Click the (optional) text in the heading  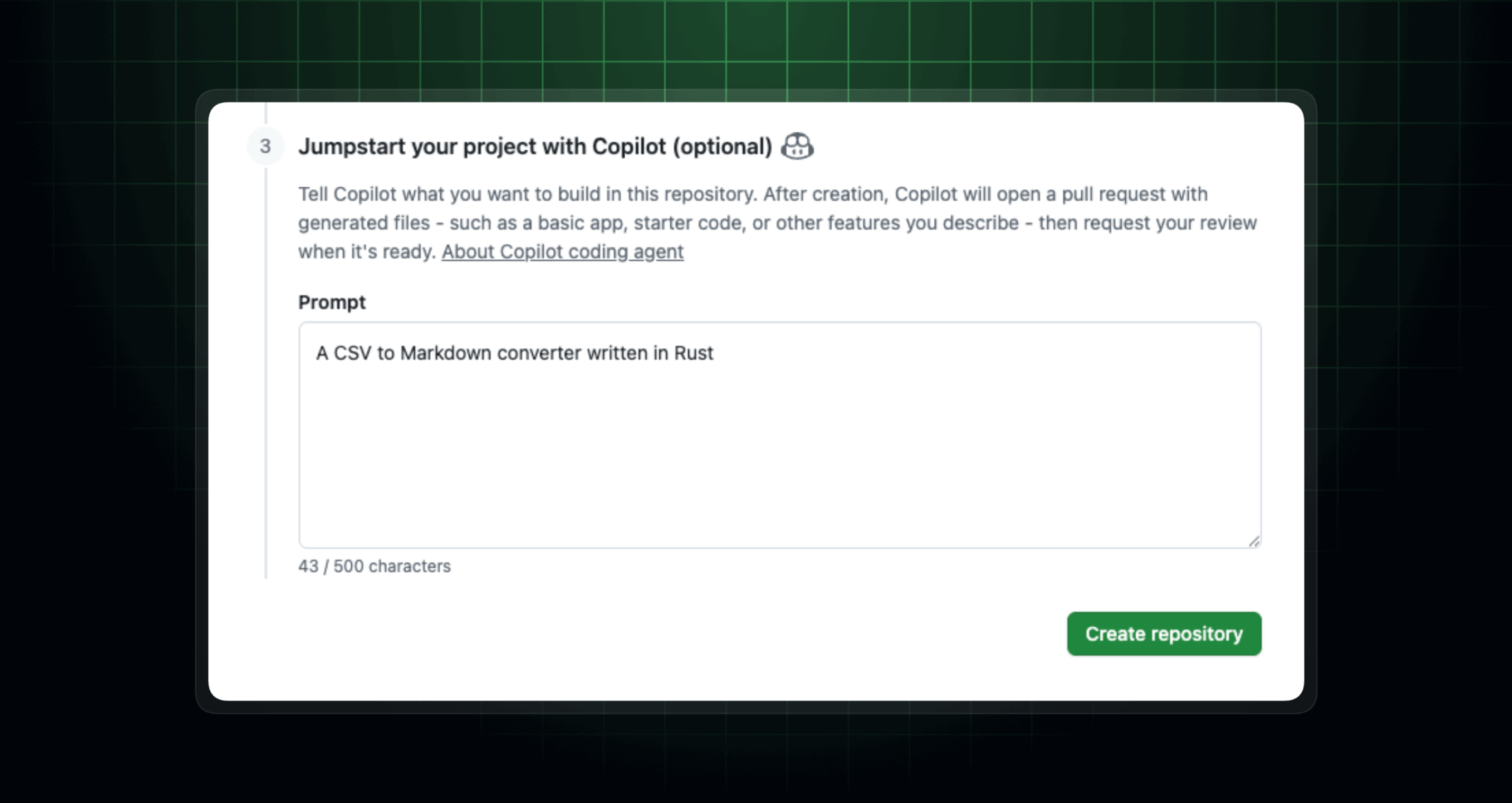[722, 147]
